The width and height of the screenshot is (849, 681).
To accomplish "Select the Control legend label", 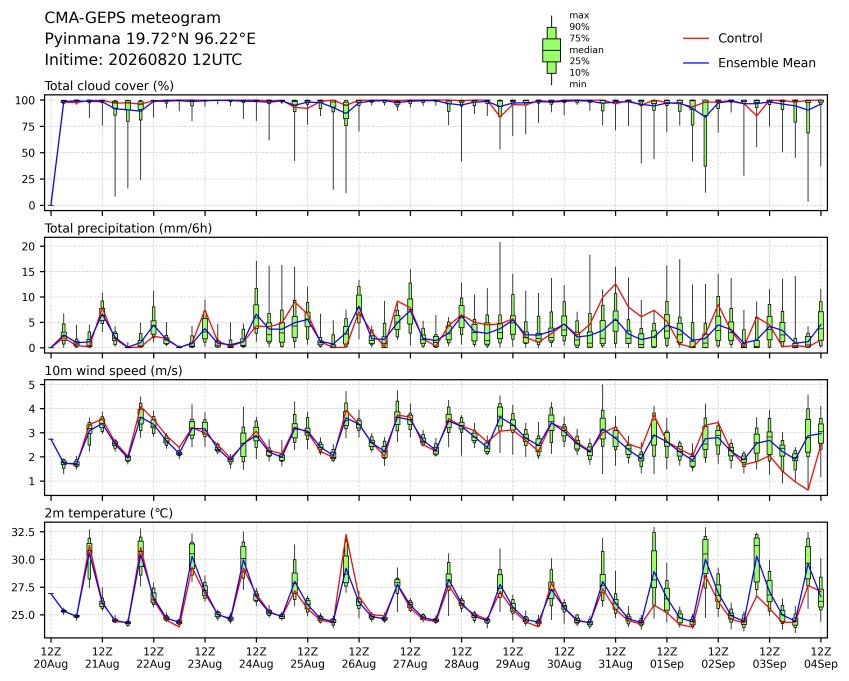I will (740, 38).
